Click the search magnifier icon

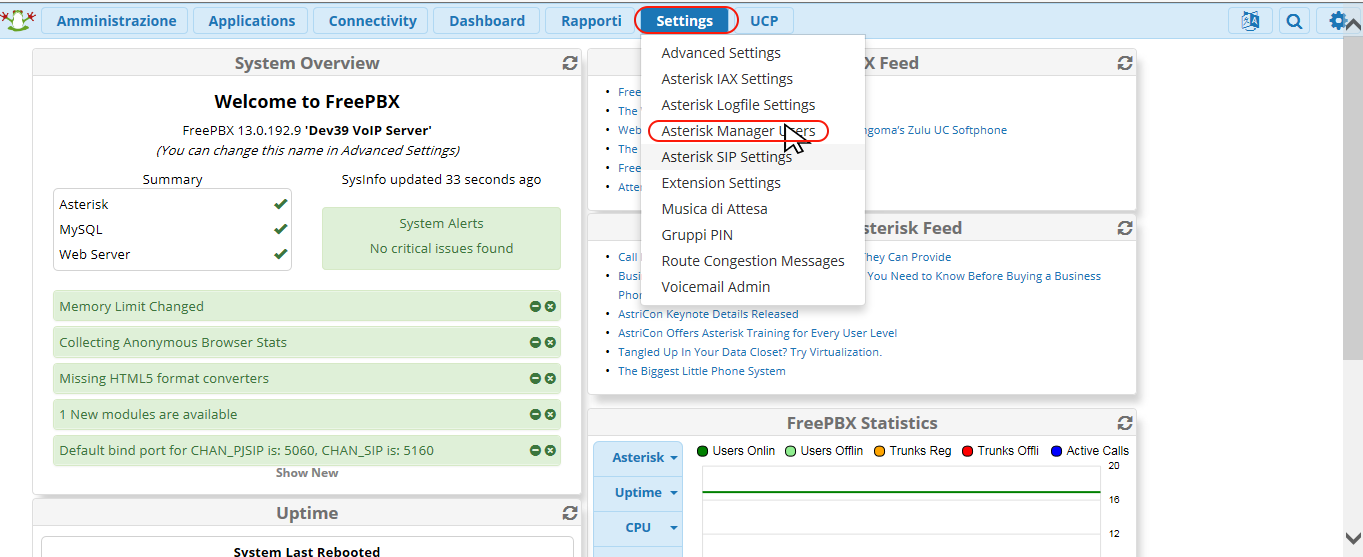pyautogui.click(x=1295, y=21)
